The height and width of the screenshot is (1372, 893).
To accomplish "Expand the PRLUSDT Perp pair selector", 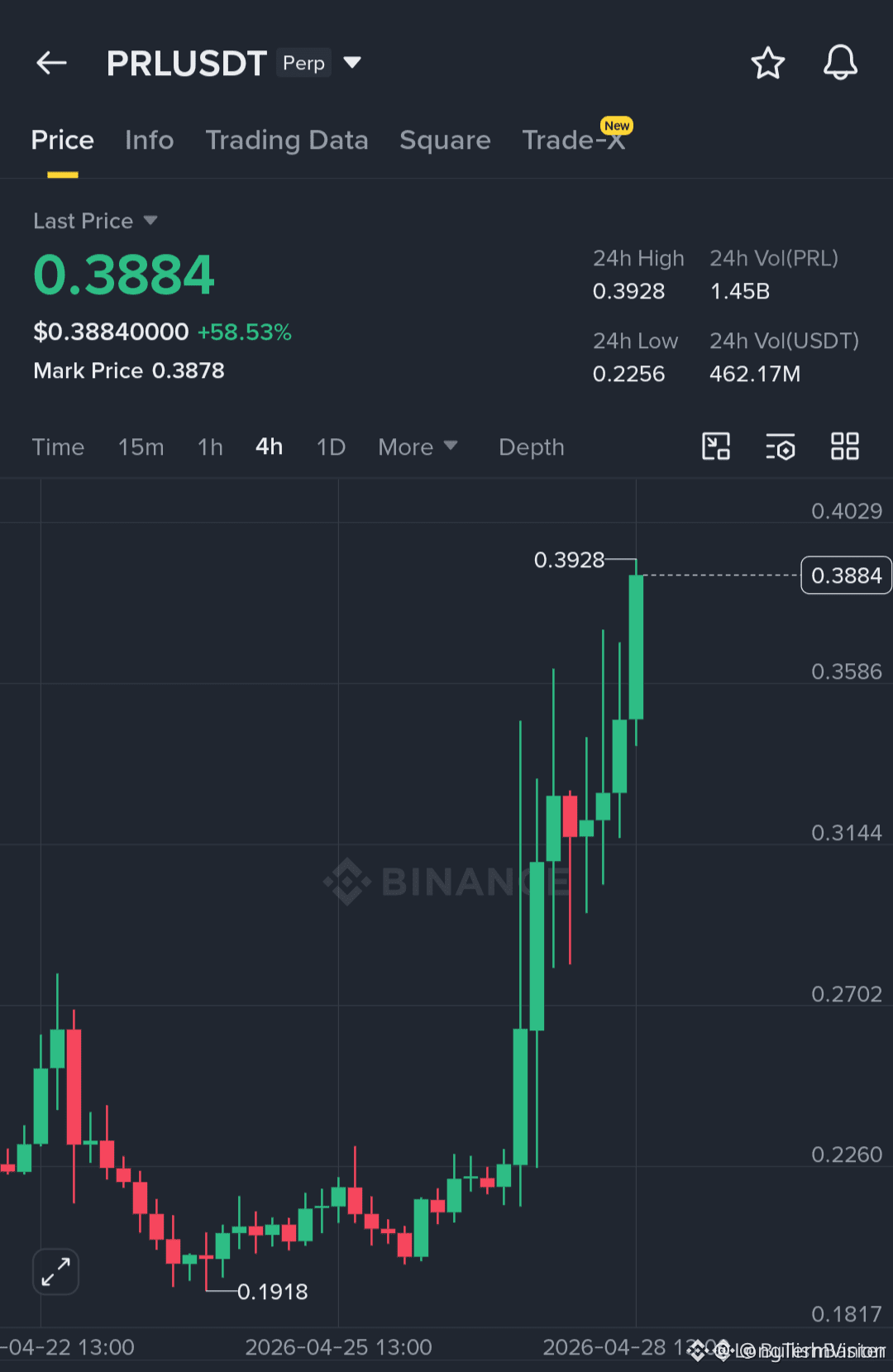I will 352,63.
